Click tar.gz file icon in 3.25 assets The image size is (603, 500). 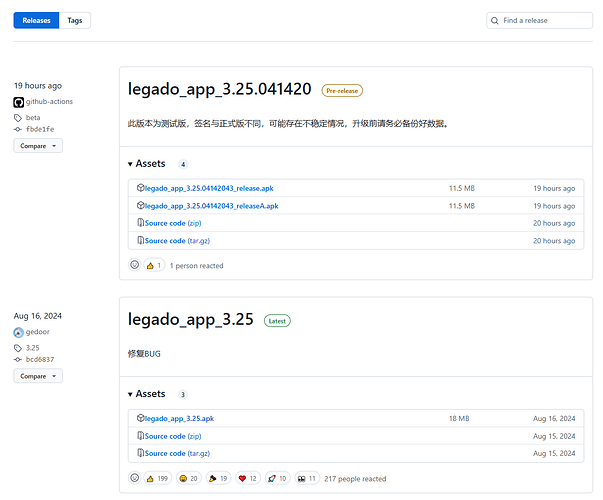tap(141, 453)
